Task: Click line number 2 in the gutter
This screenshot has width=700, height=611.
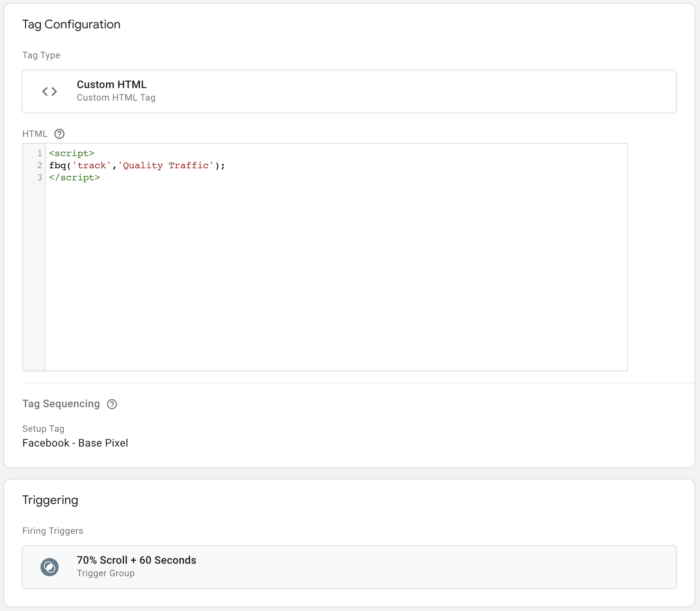Action: (x=40, y=166)
